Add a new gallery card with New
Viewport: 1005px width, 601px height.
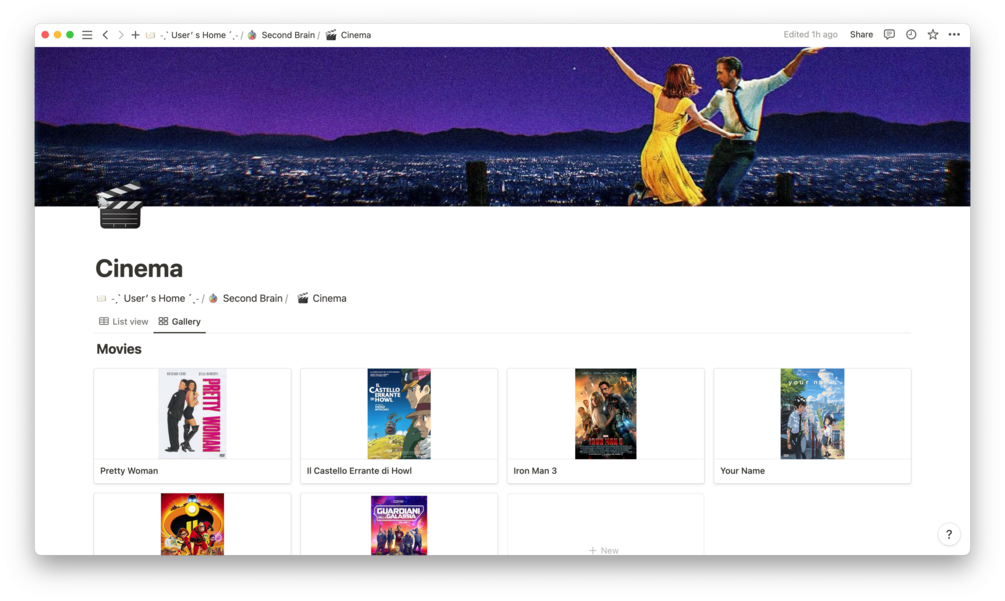pyautogui.click(x=604, y=550)
